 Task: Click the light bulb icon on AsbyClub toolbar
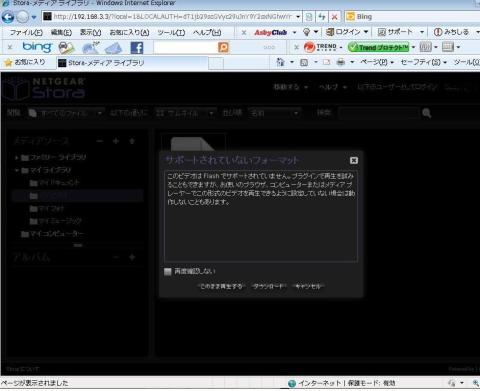pyautogui.click(x=306, y=32)
